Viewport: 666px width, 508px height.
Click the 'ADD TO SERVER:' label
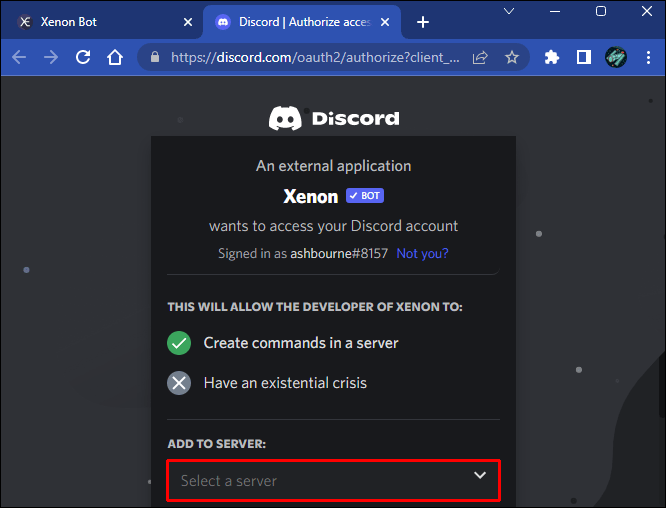(x=217, y=444)
